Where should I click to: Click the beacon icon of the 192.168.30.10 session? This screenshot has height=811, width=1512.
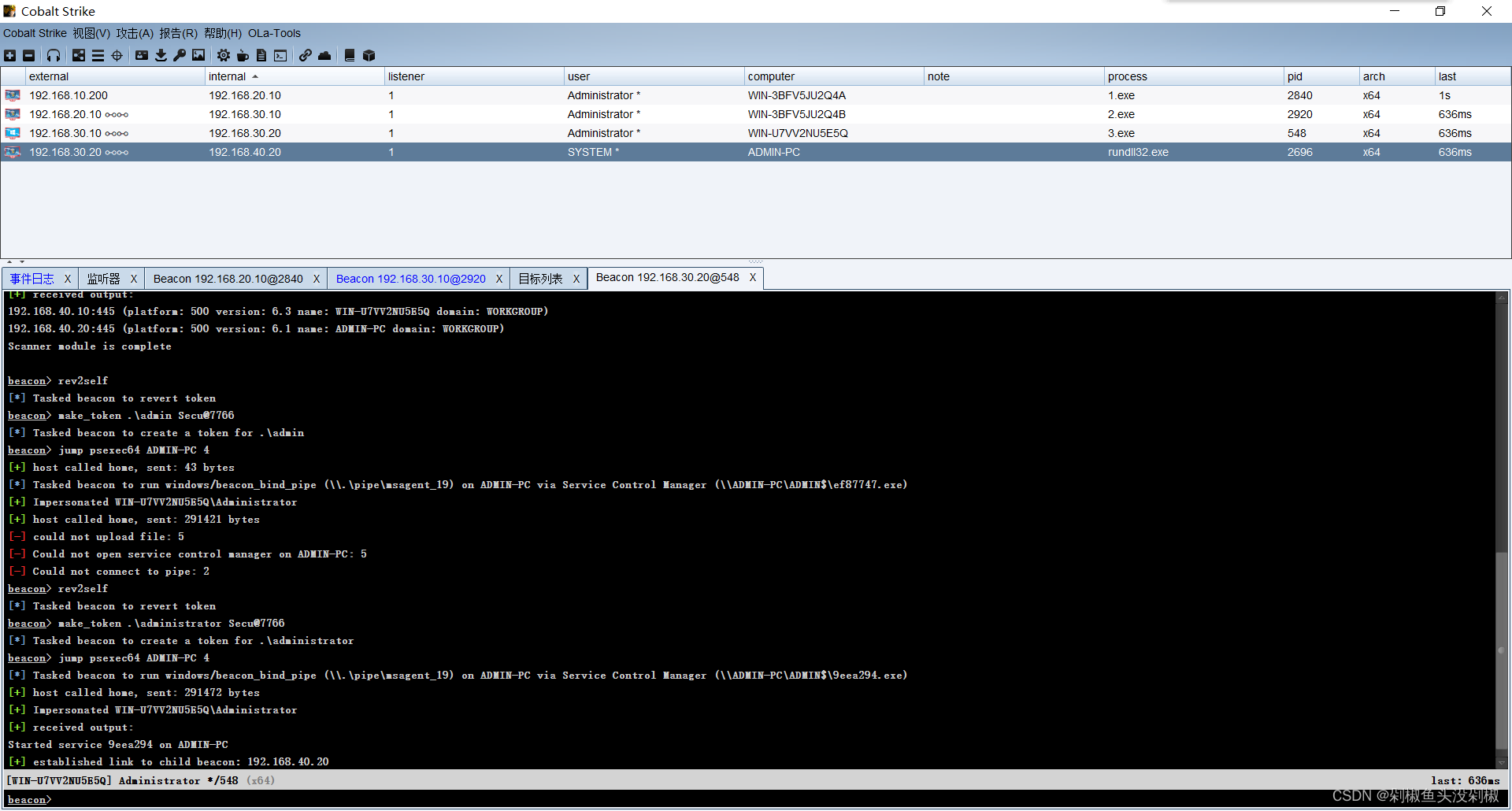[13, 133]
